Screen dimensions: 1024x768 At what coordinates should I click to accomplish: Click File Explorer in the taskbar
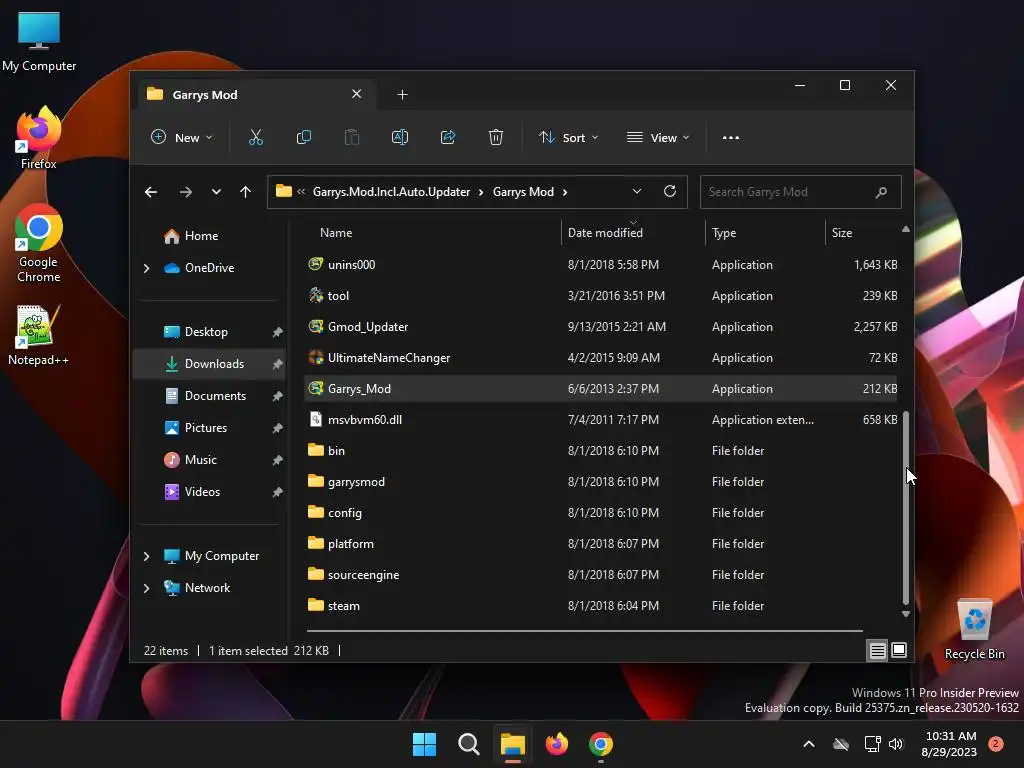(513, 744)
